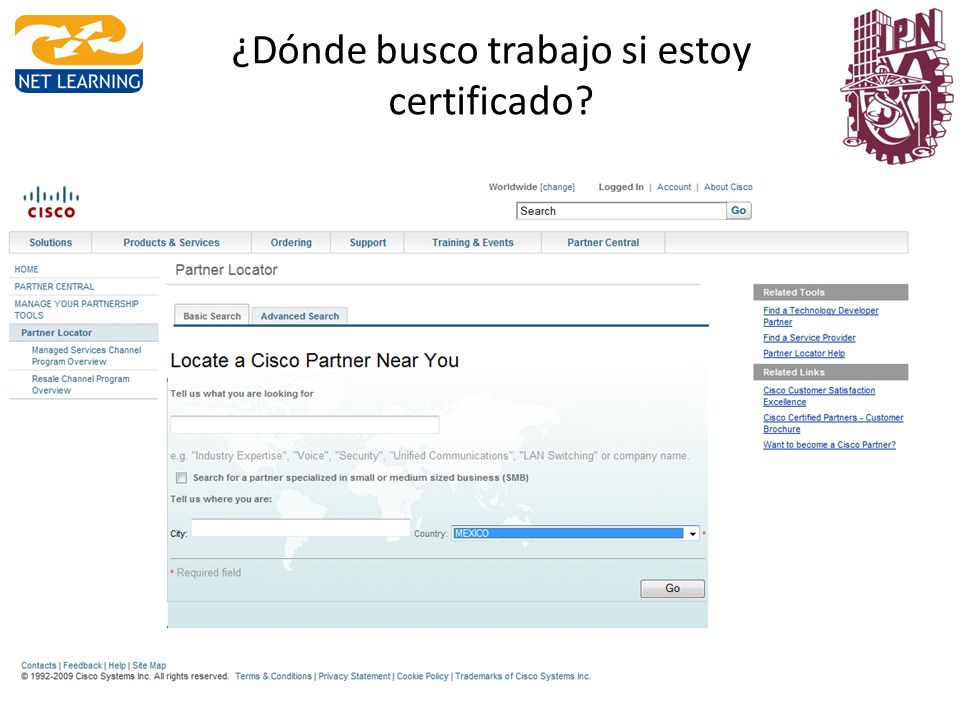Click the Go button beside the Search box
Screen dimensions: 960x720
pos(739,211)
